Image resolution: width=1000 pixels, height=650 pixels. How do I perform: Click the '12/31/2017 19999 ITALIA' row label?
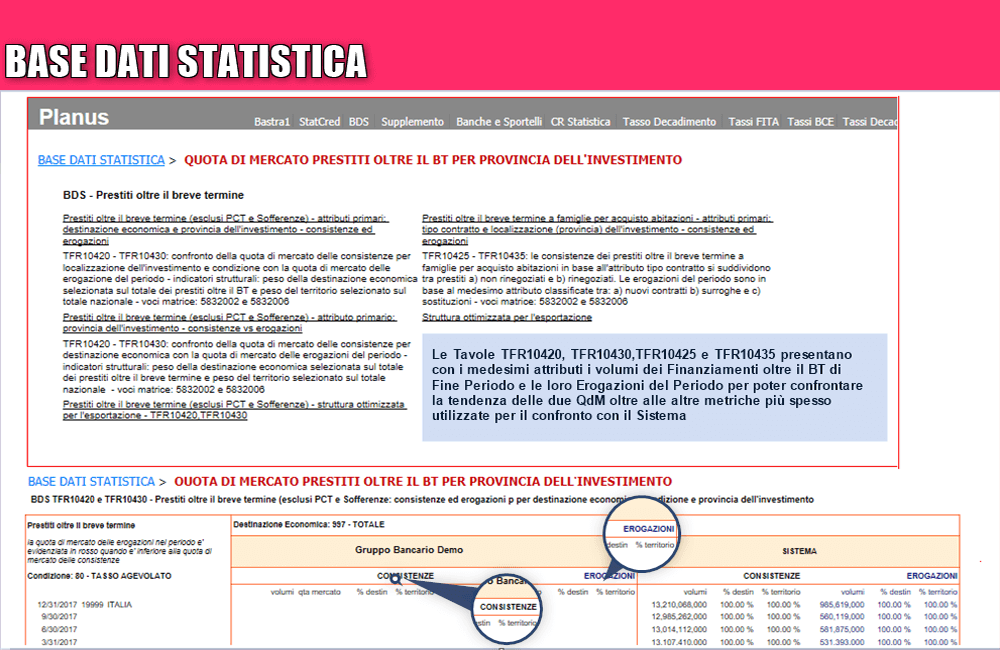pyautogui.click(x=84, y=605)
